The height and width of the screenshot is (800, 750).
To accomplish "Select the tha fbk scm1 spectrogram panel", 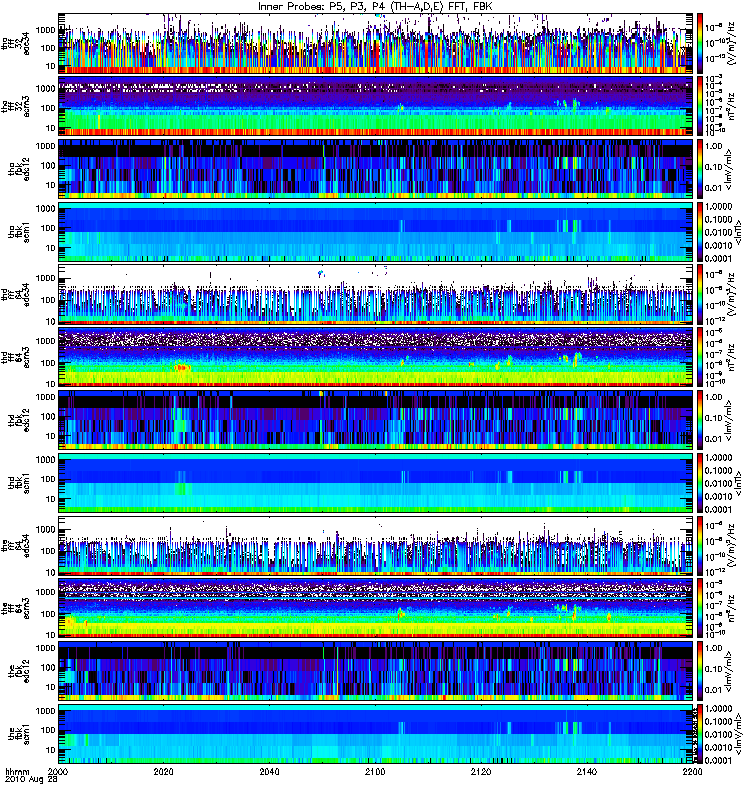I will point(376,232).
